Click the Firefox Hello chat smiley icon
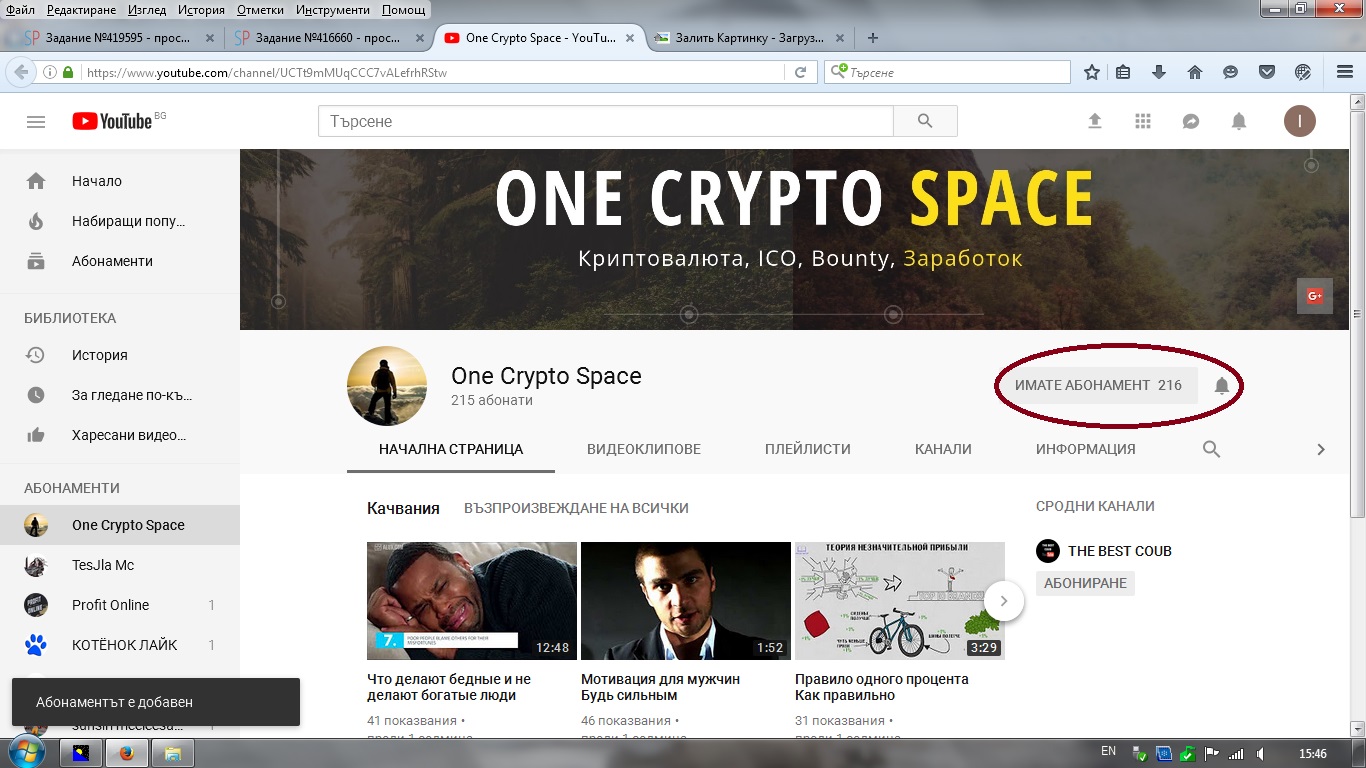This screenshot has width=1366, height=768. pyautogui.click(x=1230, y=72)
